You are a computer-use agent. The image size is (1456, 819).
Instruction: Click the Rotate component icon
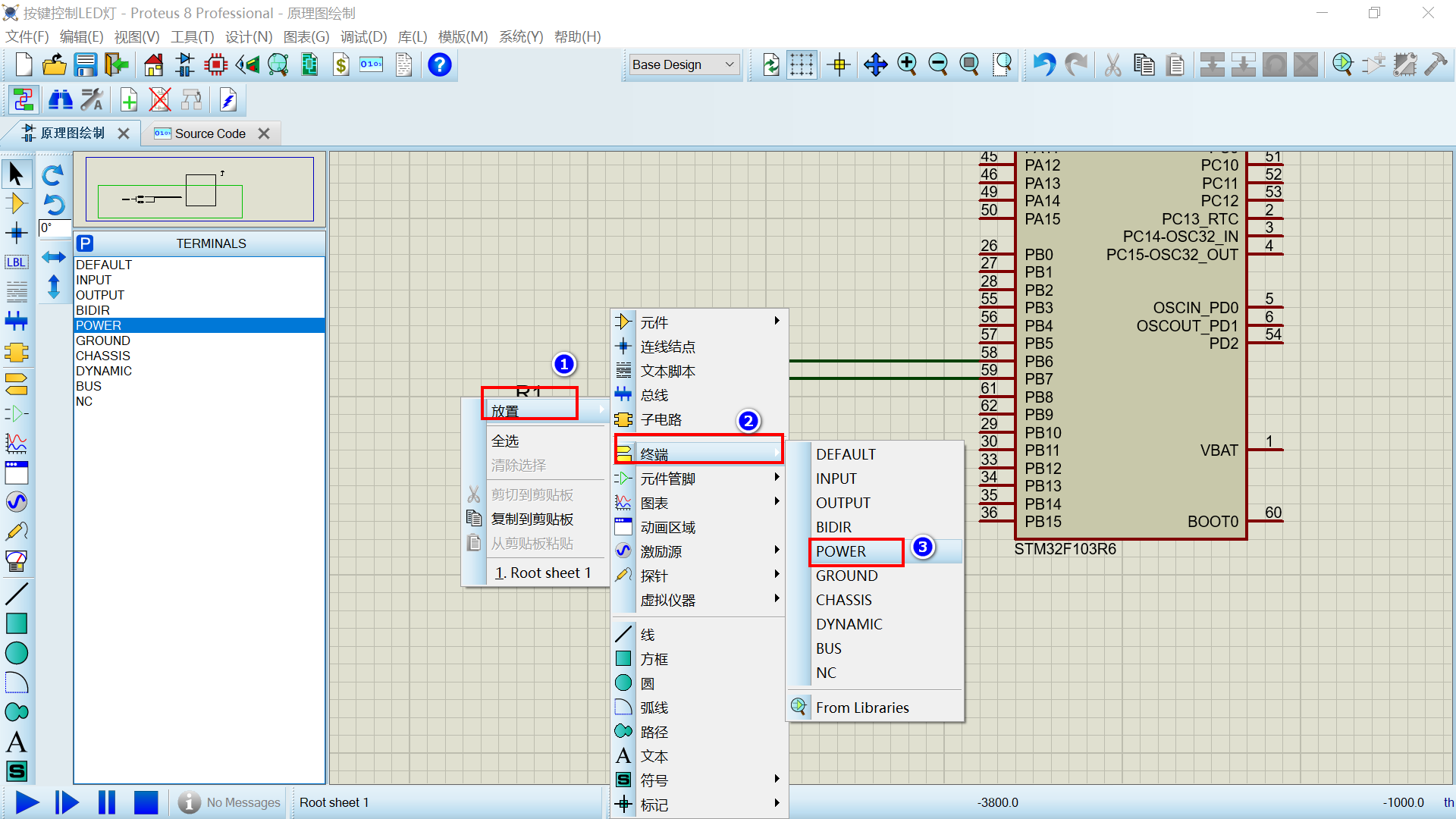click(54, 176)
